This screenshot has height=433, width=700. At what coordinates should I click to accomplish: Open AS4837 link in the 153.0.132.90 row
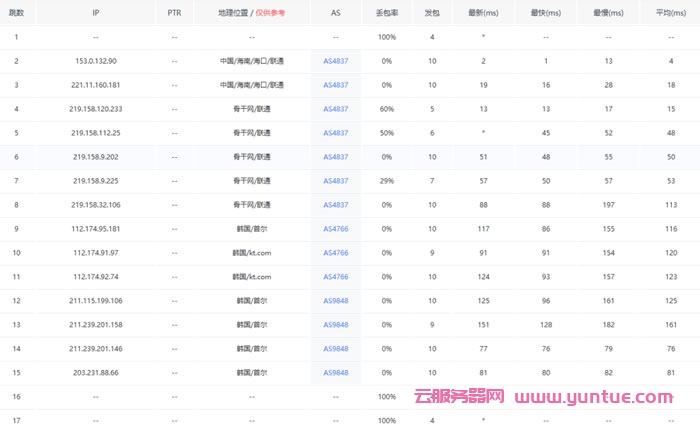pos(336,61)
